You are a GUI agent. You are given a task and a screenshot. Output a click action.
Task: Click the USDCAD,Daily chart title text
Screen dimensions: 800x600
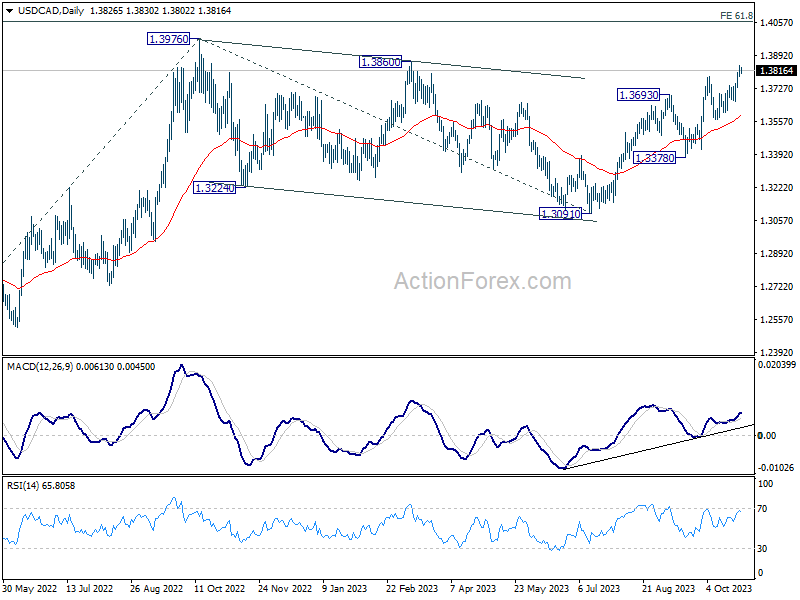[x=51, y=11]
